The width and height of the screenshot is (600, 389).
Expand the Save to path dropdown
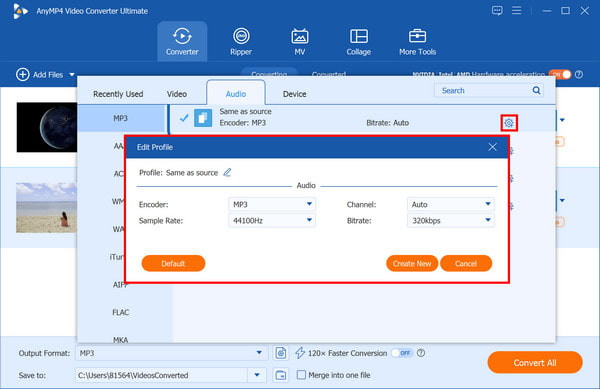pyautogui.click(x=257, y=375)
